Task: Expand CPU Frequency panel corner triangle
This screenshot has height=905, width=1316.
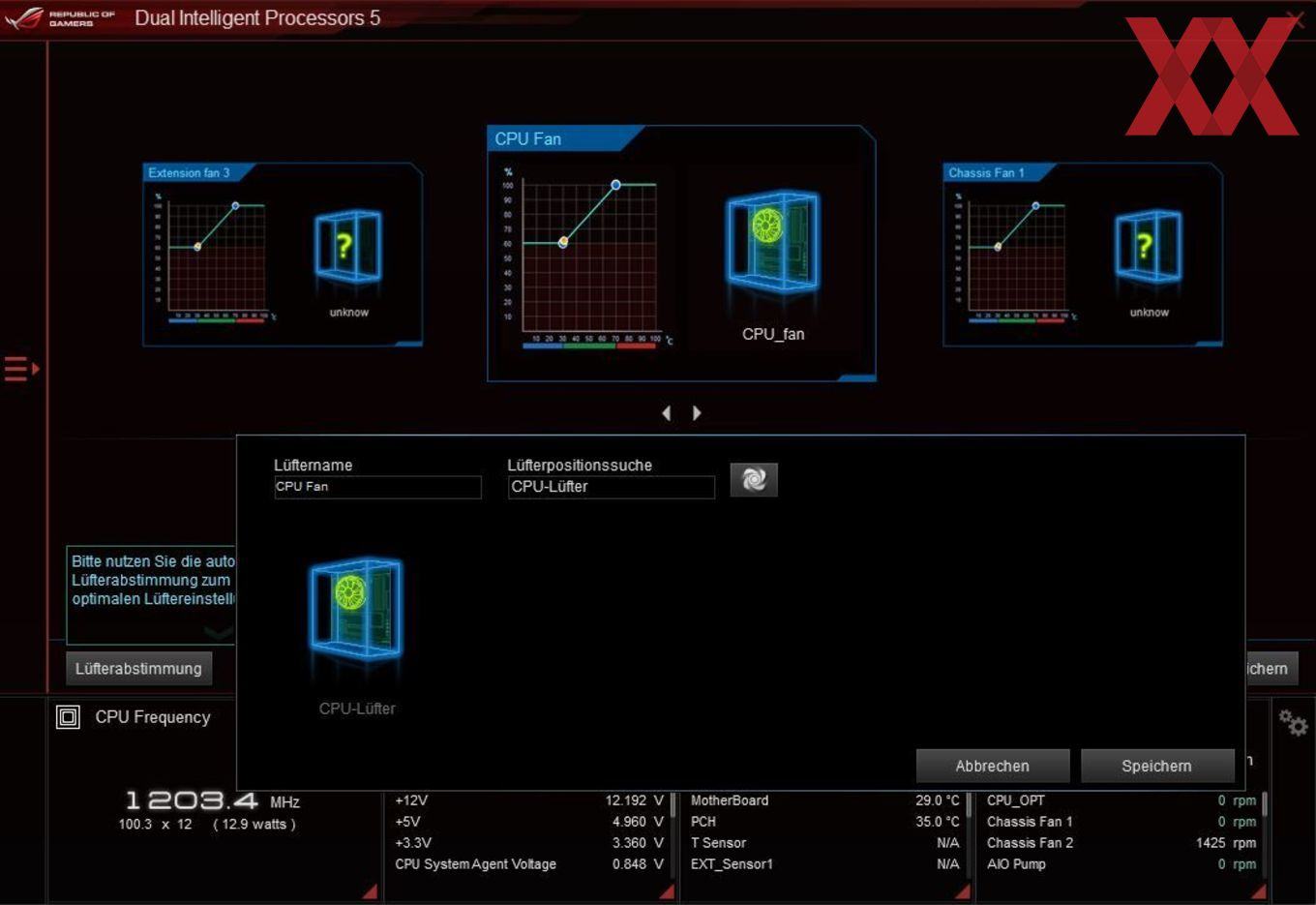Action: 370,891
